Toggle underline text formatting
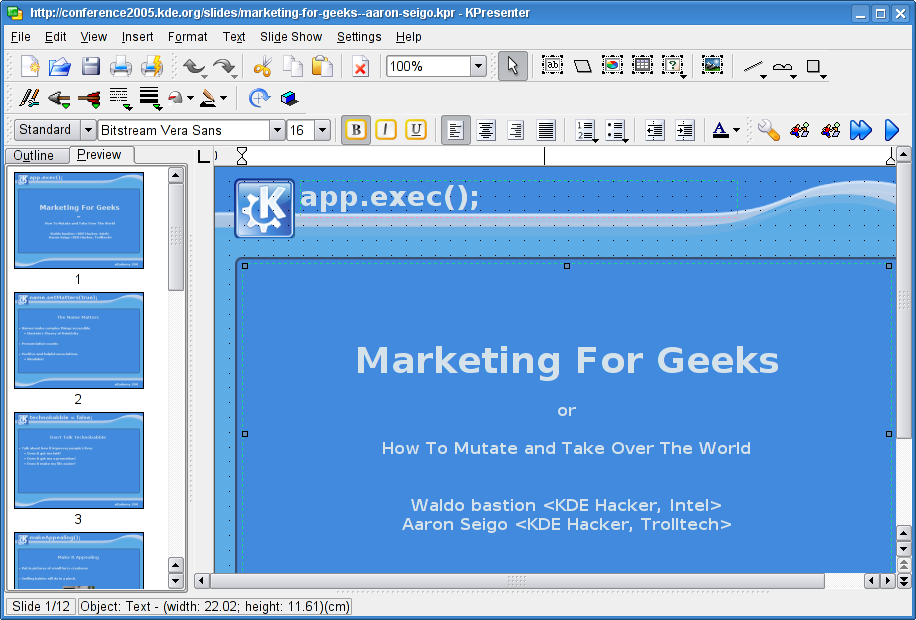Image resolution: width=916 pixels, height=620 pixels. [416, 130]
